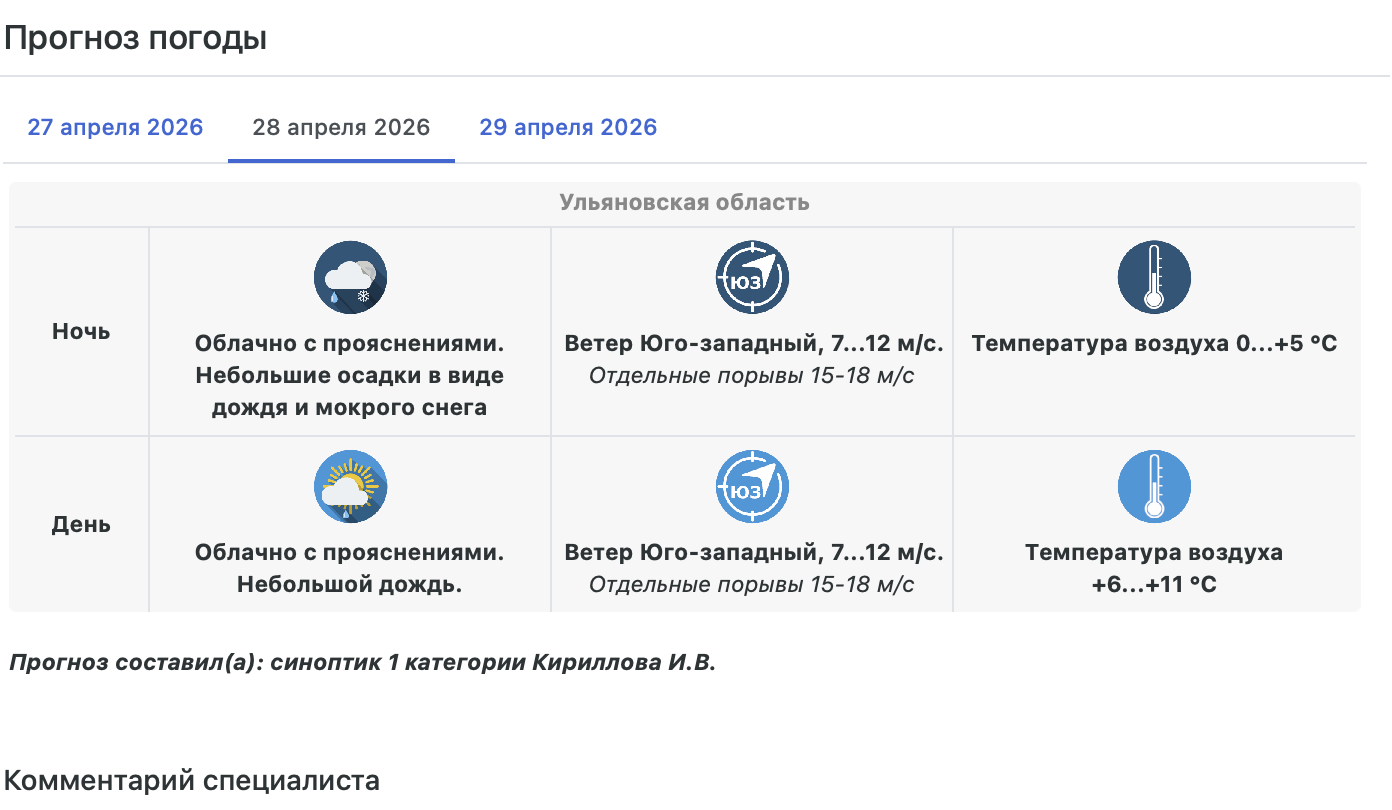Click the День row label

point(81,525)
